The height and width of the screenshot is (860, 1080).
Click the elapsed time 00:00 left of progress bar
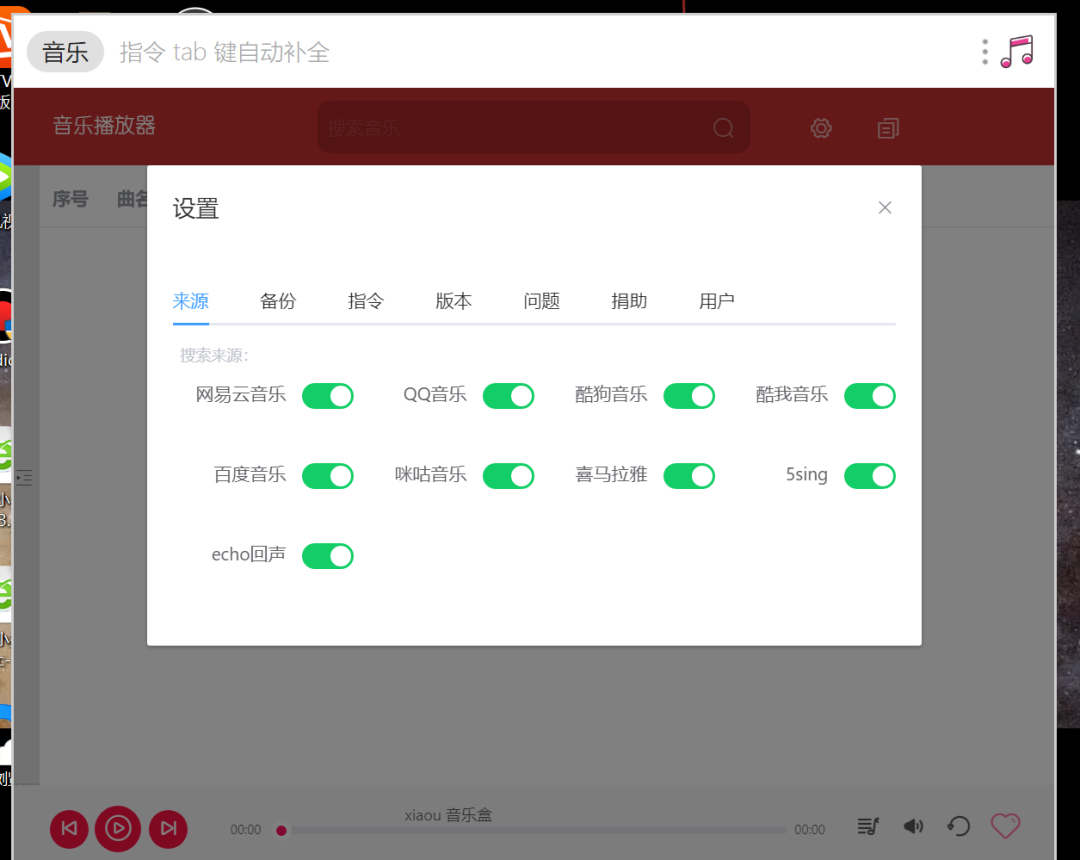(x=246, y=830)
